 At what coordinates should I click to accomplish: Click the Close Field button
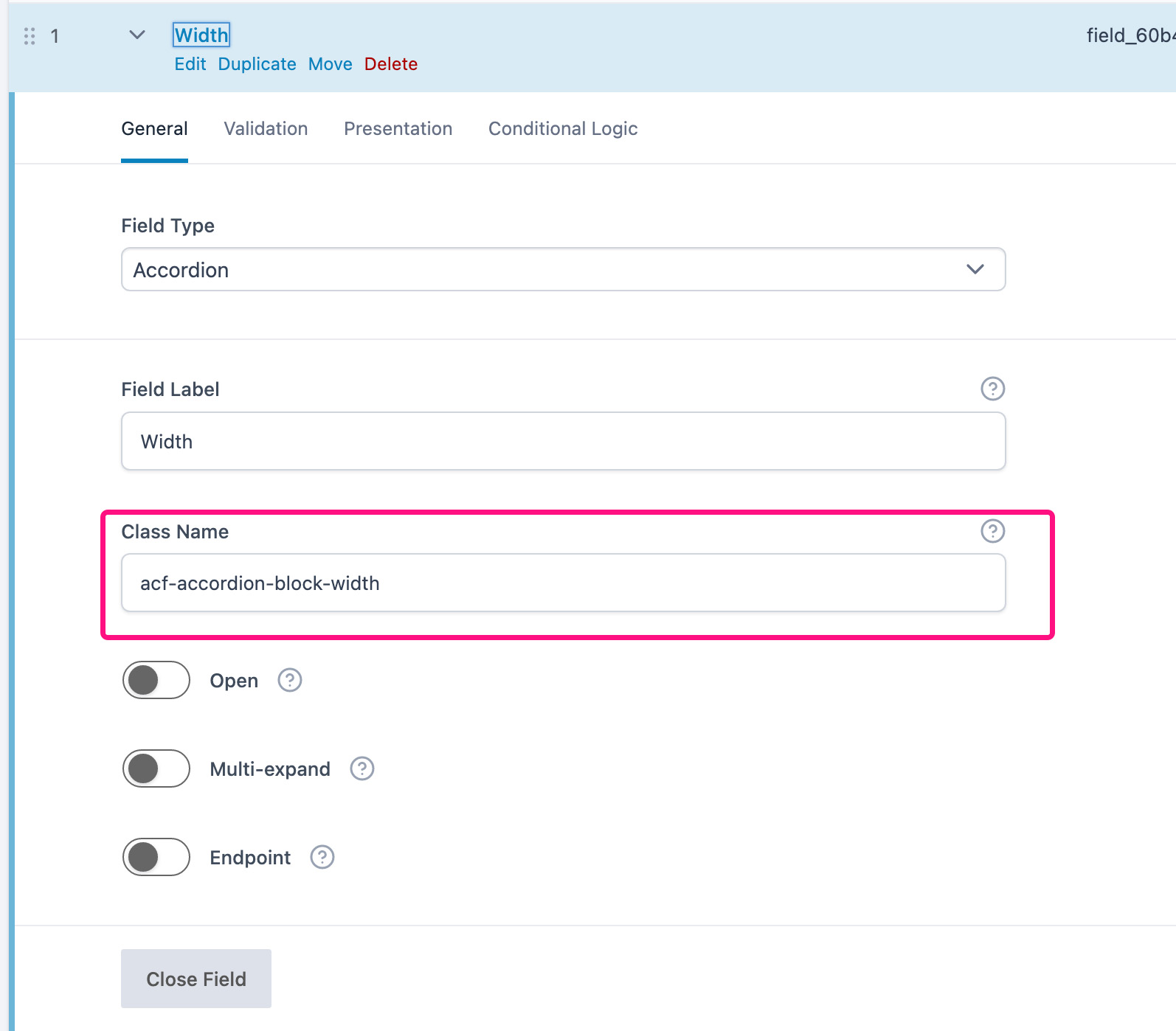[x=196, y=979]
